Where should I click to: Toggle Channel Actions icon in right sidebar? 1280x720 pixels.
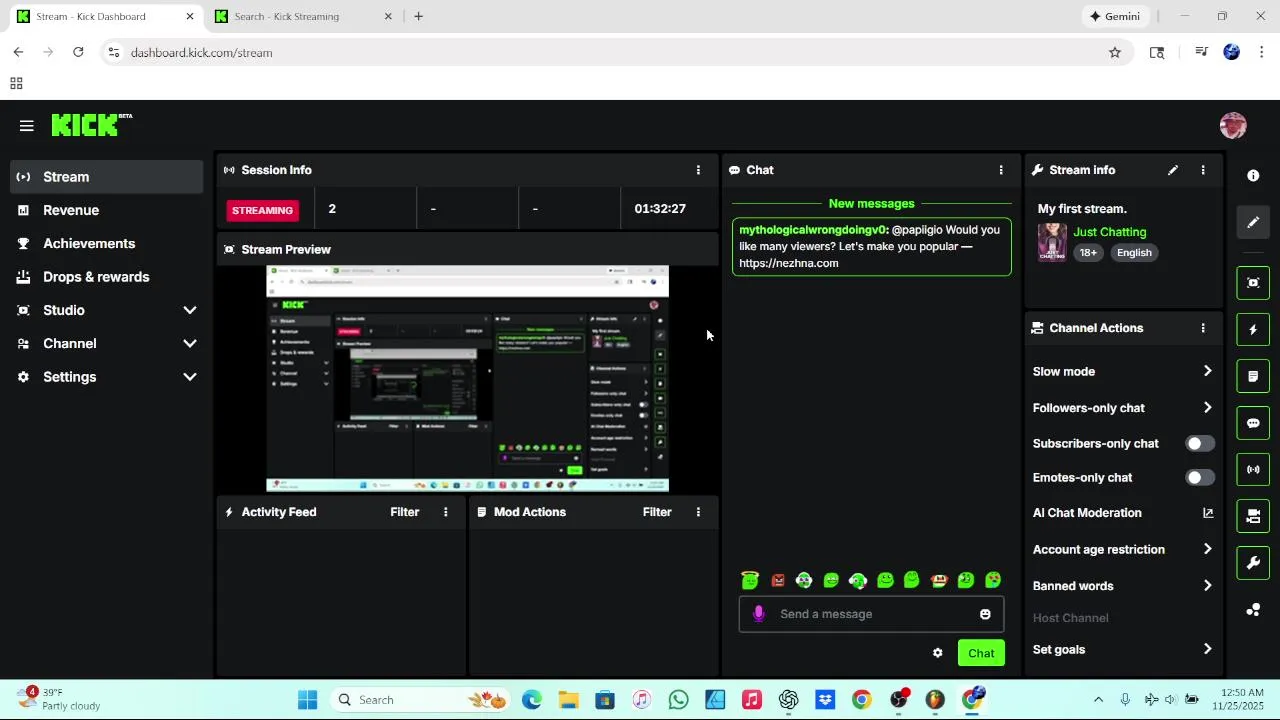tap(1253, 516)
